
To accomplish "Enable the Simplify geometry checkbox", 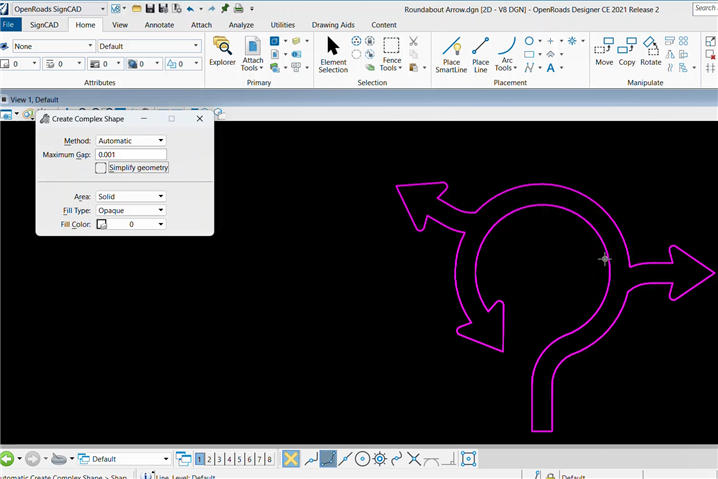I will [x=101, y=168].
